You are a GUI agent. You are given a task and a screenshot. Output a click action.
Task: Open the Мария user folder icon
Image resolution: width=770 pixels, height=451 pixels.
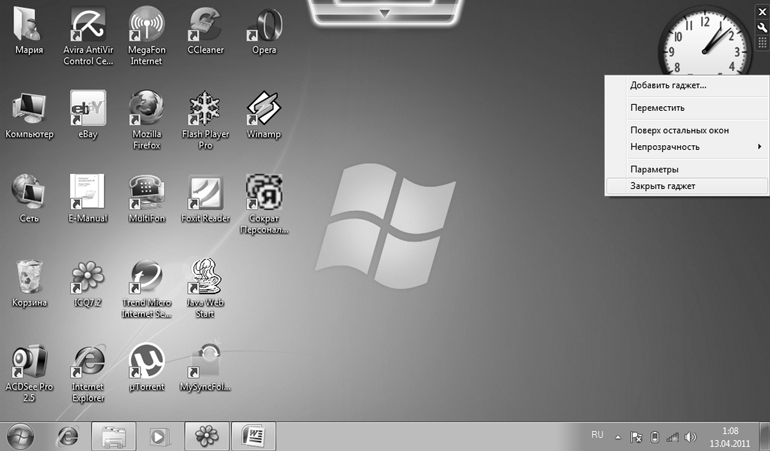tap(29, 30)
